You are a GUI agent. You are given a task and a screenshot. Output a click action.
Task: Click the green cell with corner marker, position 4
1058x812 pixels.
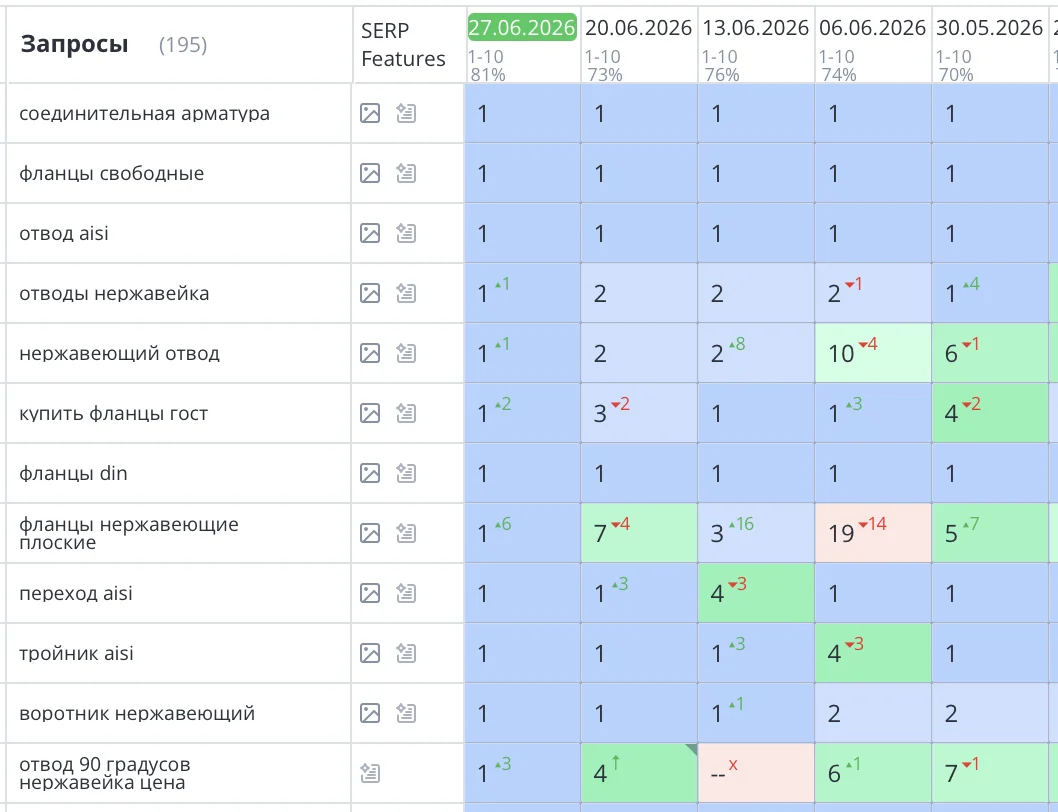point(639,773)
